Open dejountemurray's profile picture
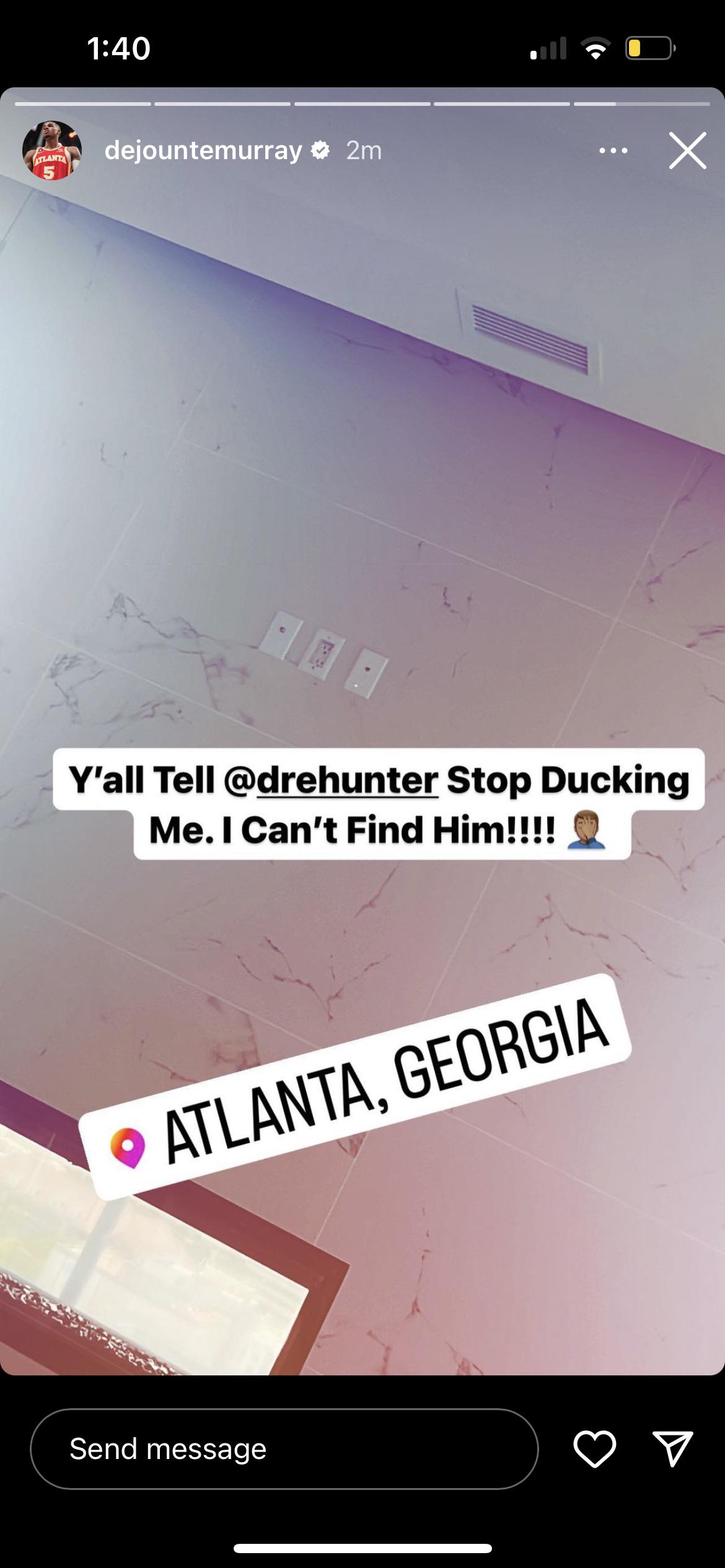 coord(52,150)
